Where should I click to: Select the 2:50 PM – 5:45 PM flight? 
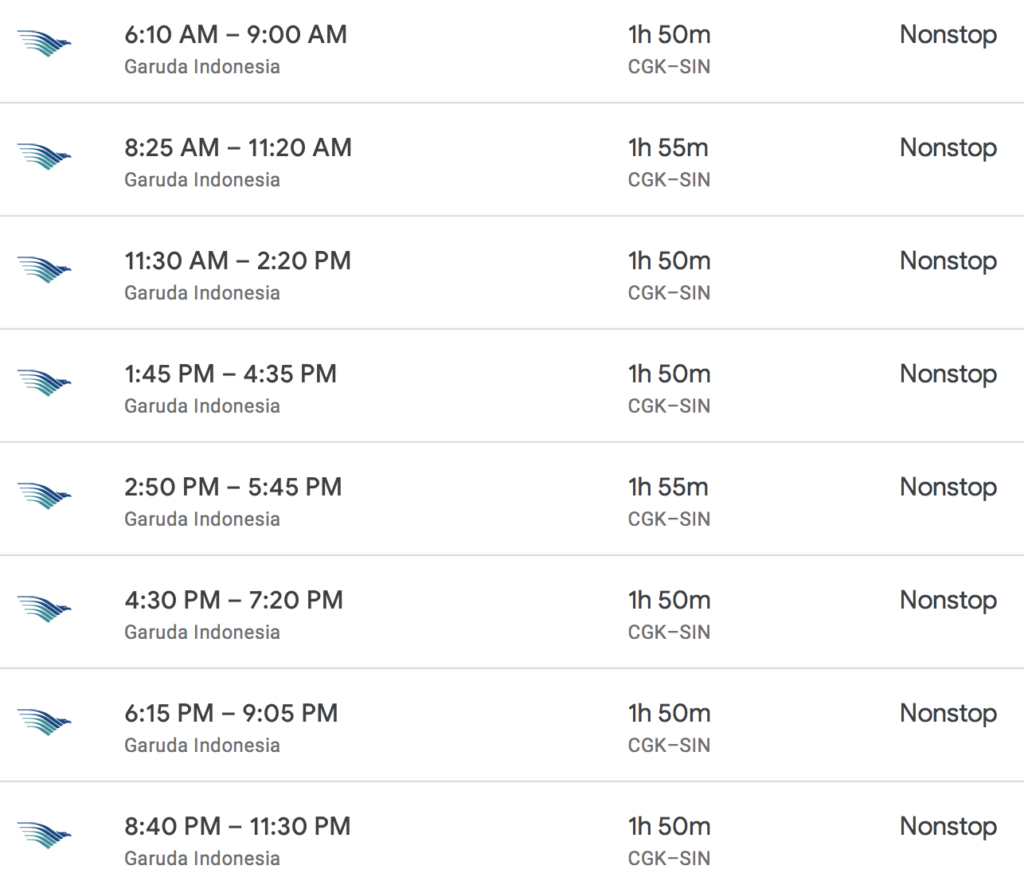tap(233, 487)
